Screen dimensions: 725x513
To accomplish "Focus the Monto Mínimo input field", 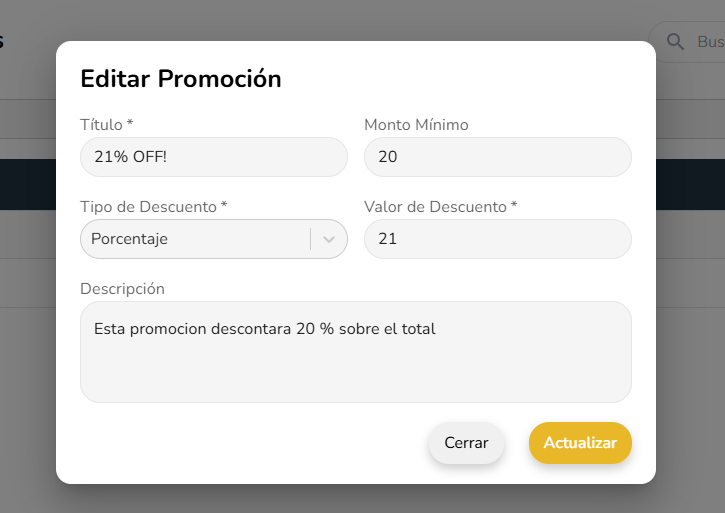I will (497, 157).
